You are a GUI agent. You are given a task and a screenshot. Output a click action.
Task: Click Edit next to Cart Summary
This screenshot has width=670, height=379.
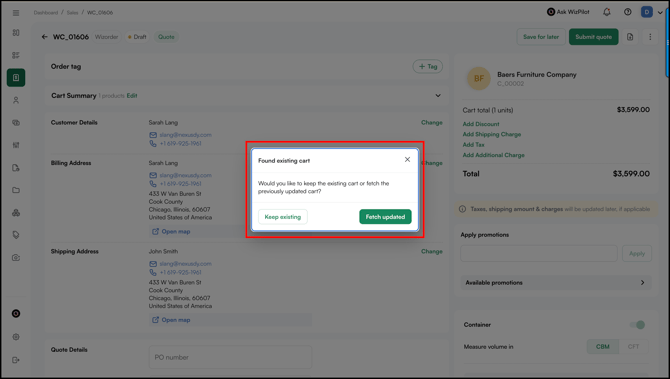(x=132, y=96)
